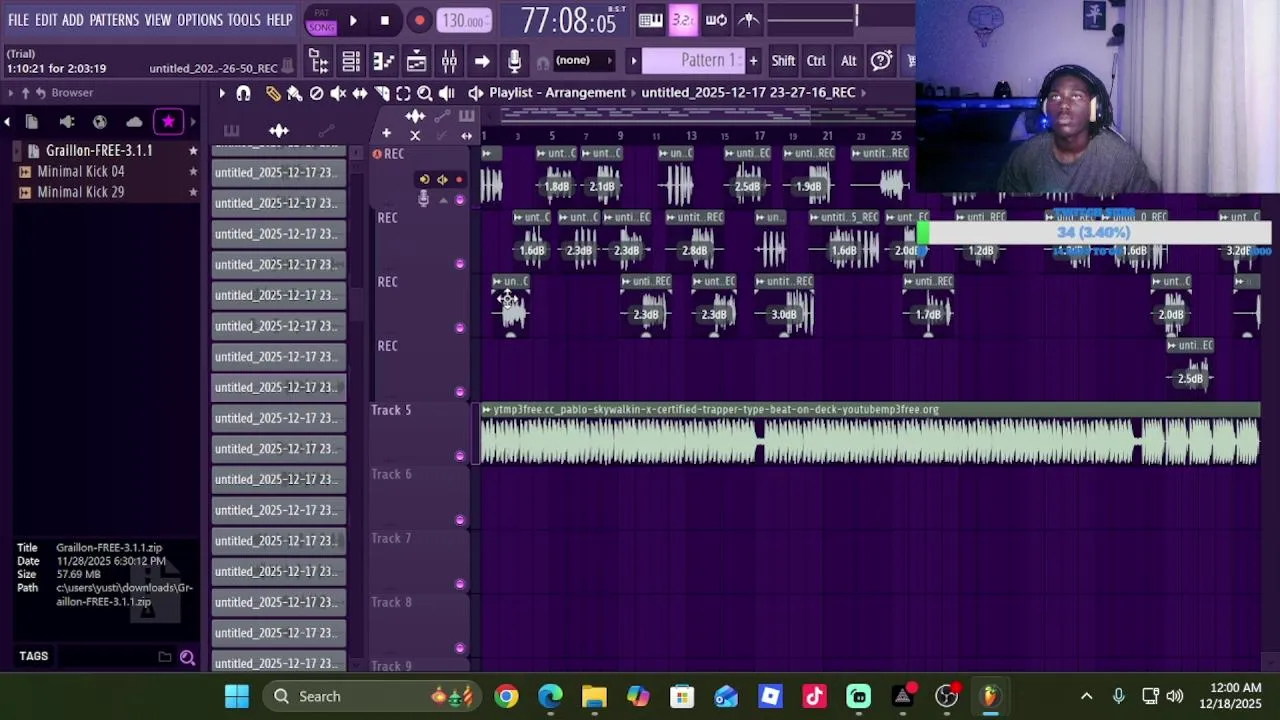
Task: Open the typing keyboard to piano icon
Action: (x=651, y=20)
